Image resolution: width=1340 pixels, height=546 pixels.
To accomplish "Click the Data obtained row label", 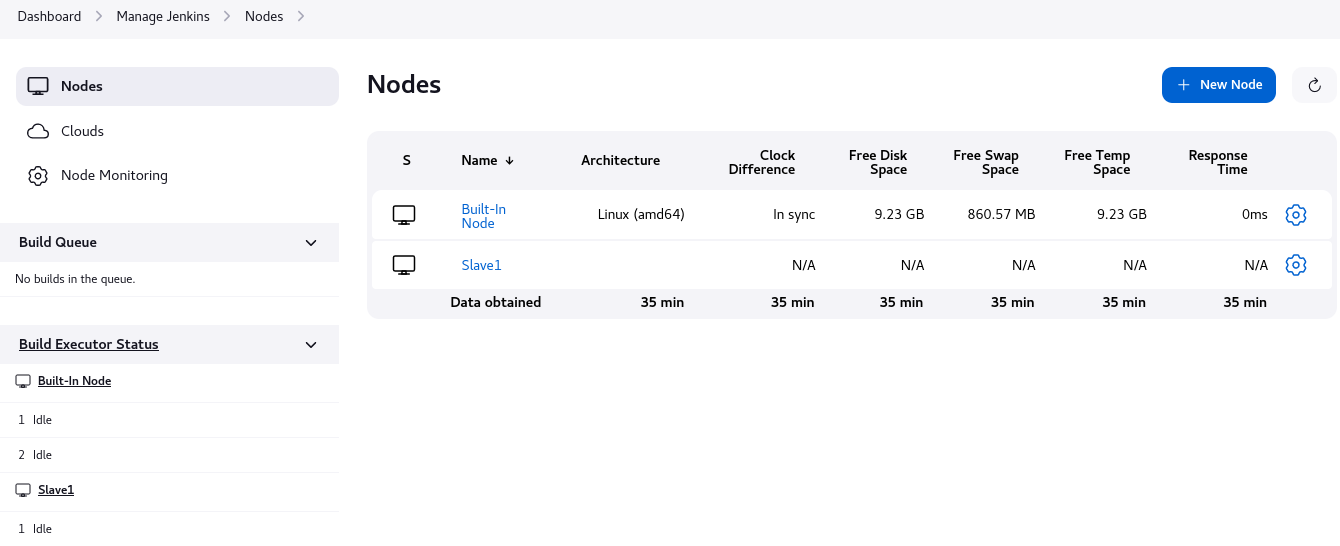I will [x=496, y=302].
